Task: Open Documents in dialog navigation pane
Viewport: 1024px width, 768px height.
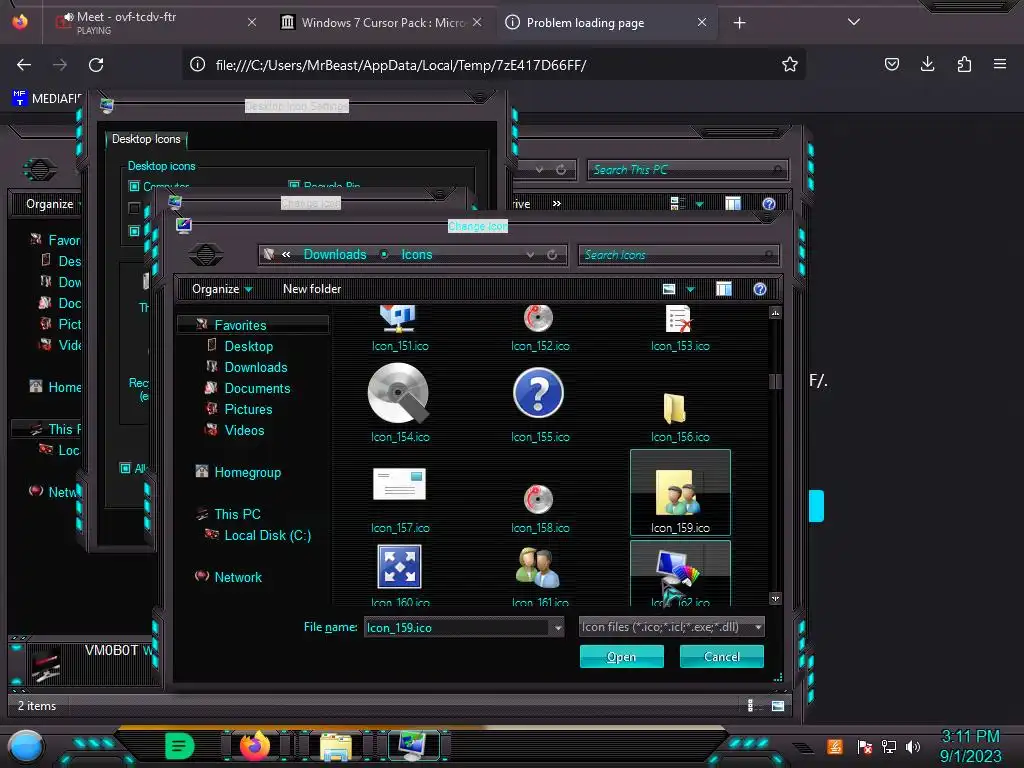Action: [257, 388]
